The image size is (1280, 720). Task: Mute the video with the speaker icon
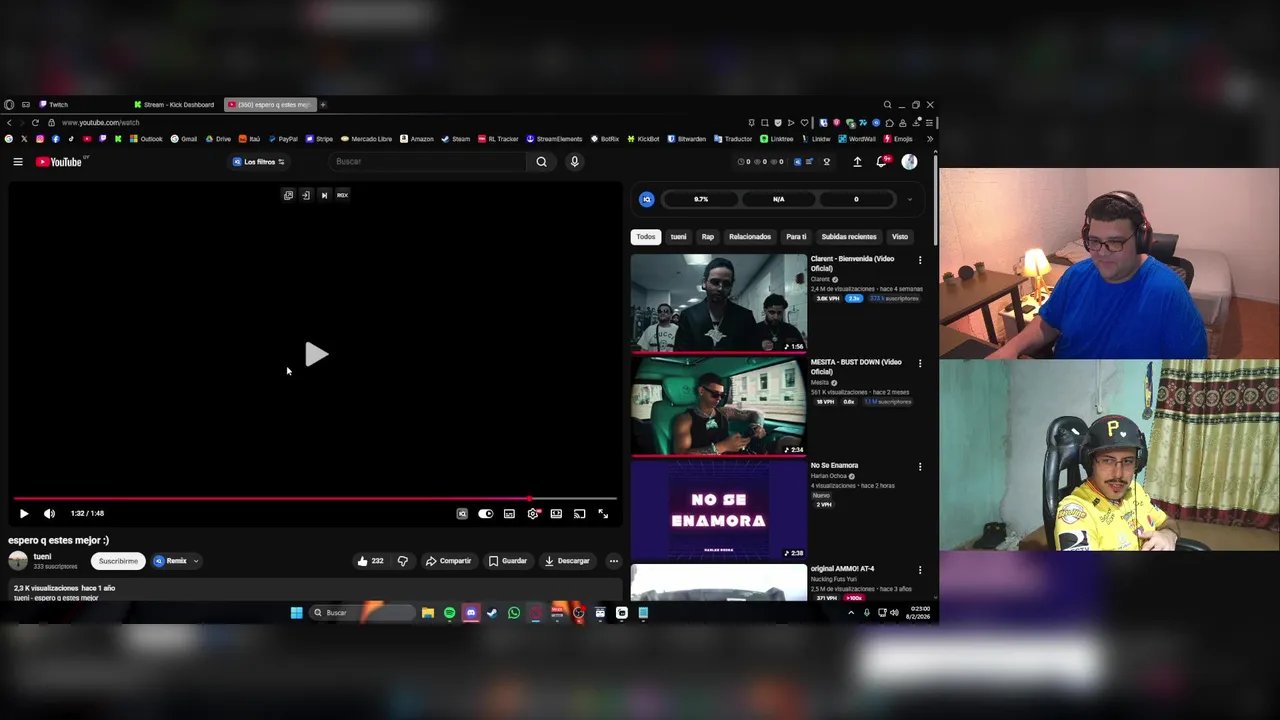click(x=49, y=514)
